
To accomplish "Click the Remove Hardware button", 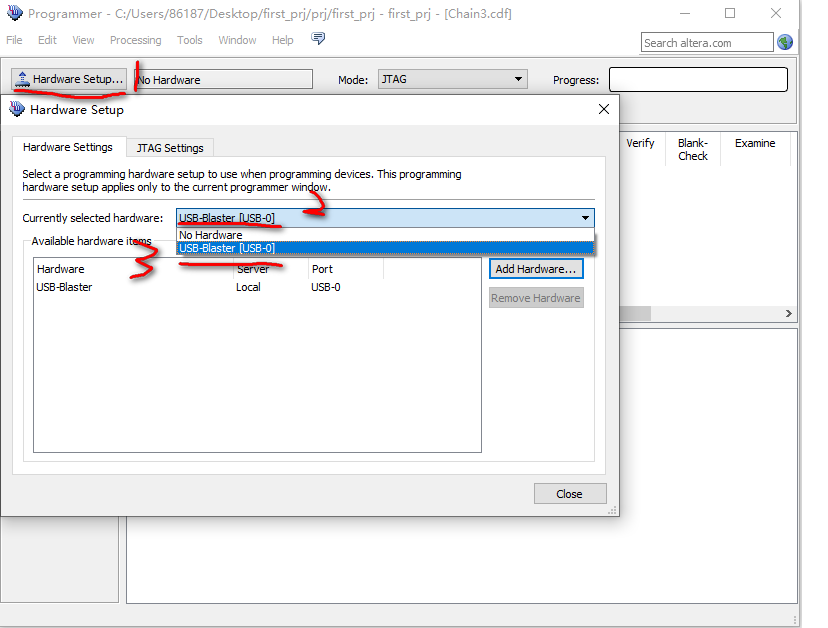I will click(536, 298).
